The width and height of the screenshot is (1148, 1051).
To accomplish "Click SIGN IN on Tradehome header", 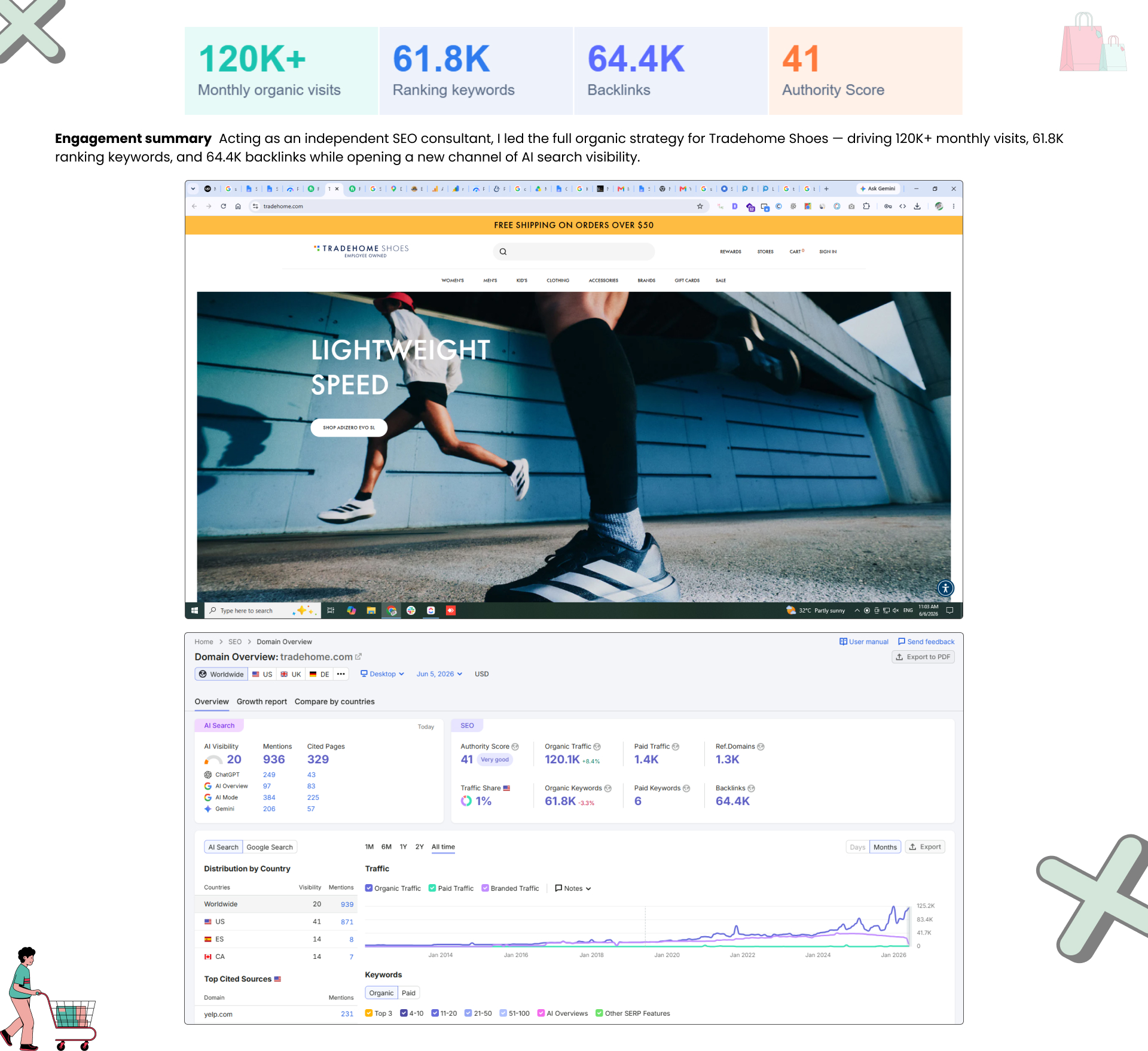I will [x=828, y=252].
